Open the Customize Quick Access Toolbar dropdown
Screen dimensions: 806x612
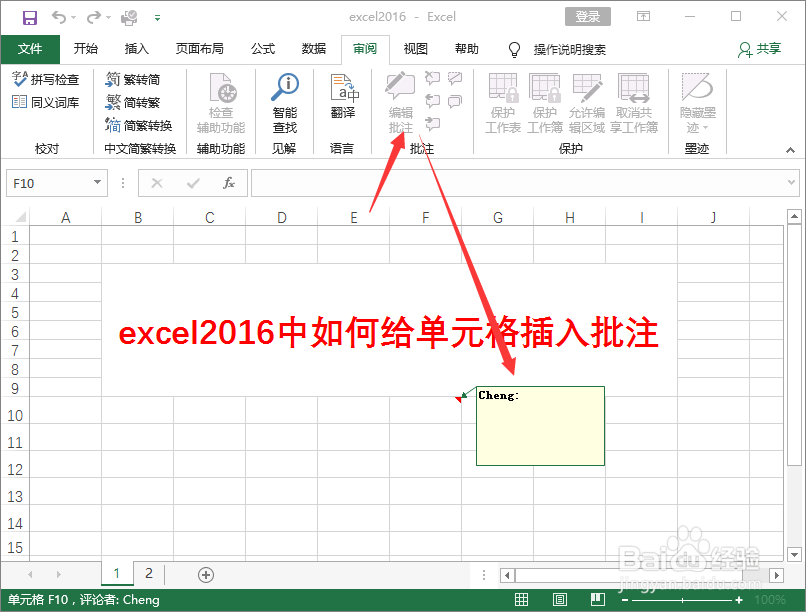[157, 18]
